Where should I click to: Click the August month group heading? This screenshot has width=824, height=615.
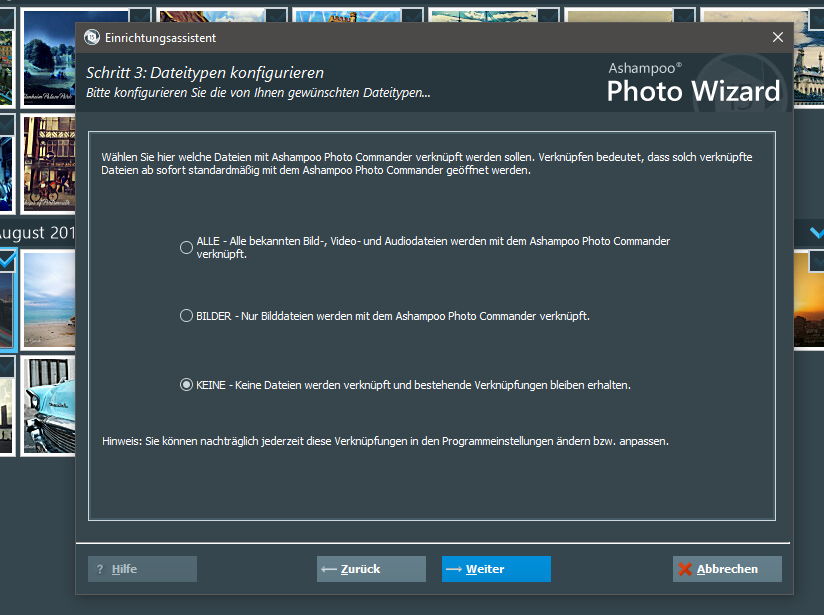pyautogui.click(x=35, y=233)
